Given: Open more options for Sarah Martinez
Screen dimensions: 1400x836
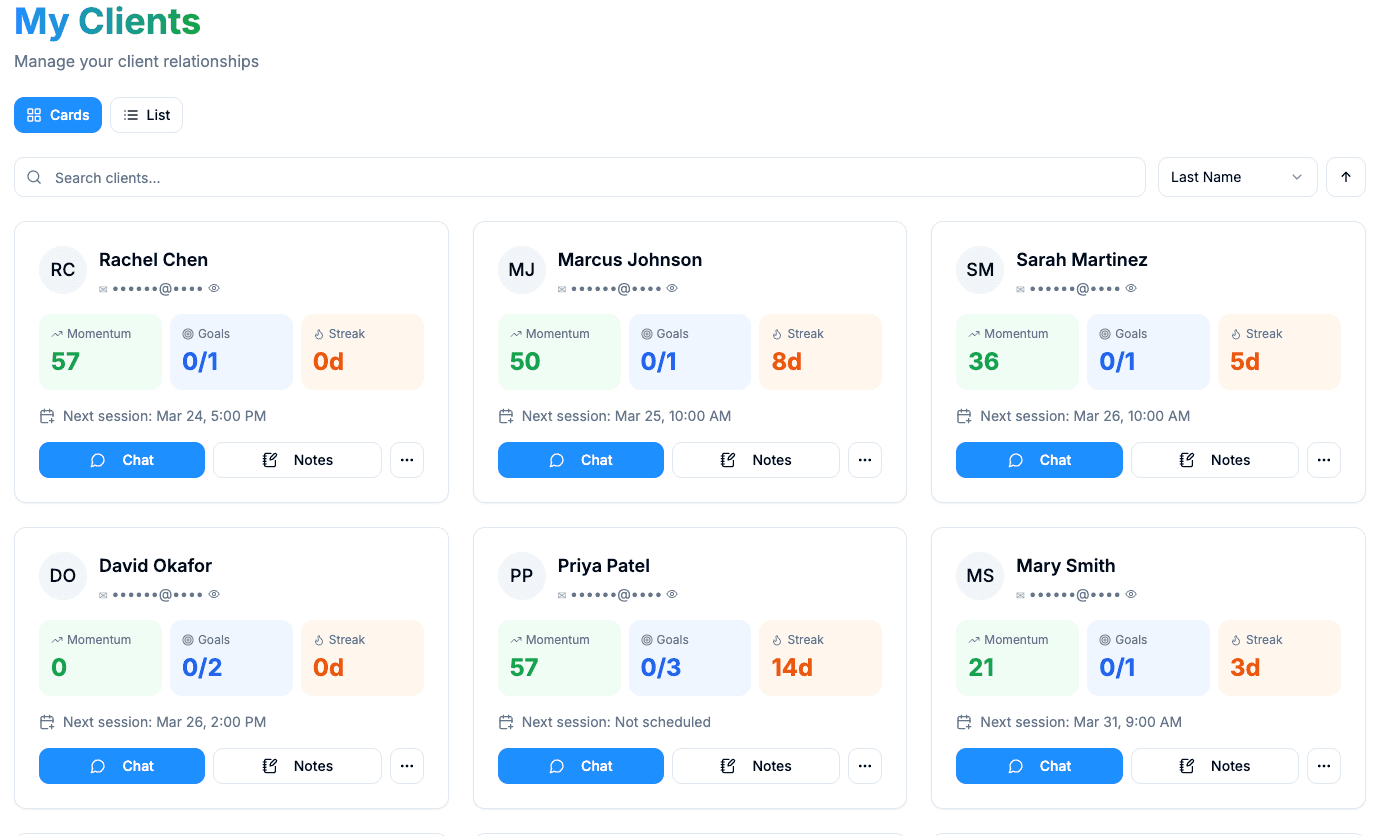Looking at the screenshot, I should point(1324,460).
